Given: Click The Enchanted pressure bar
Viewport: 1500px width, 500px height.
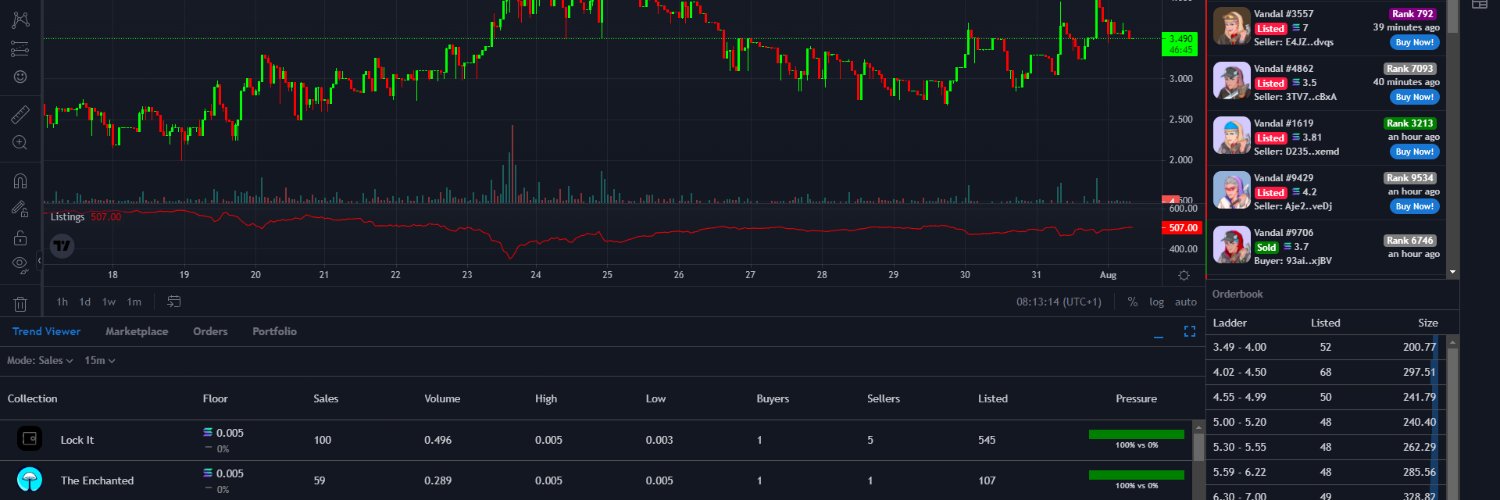Looking at the screenshot, I should click(1136, 474).
